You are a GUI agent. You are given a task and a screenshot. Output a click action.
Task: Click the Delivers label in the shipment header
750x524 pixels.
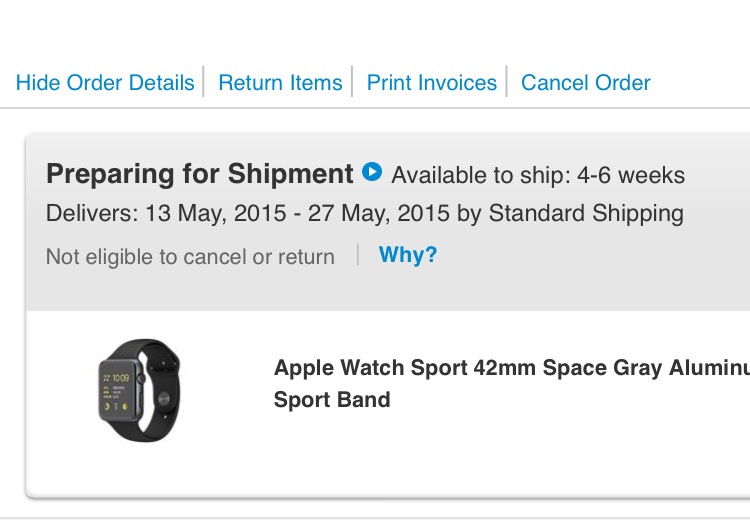point(91,213)
